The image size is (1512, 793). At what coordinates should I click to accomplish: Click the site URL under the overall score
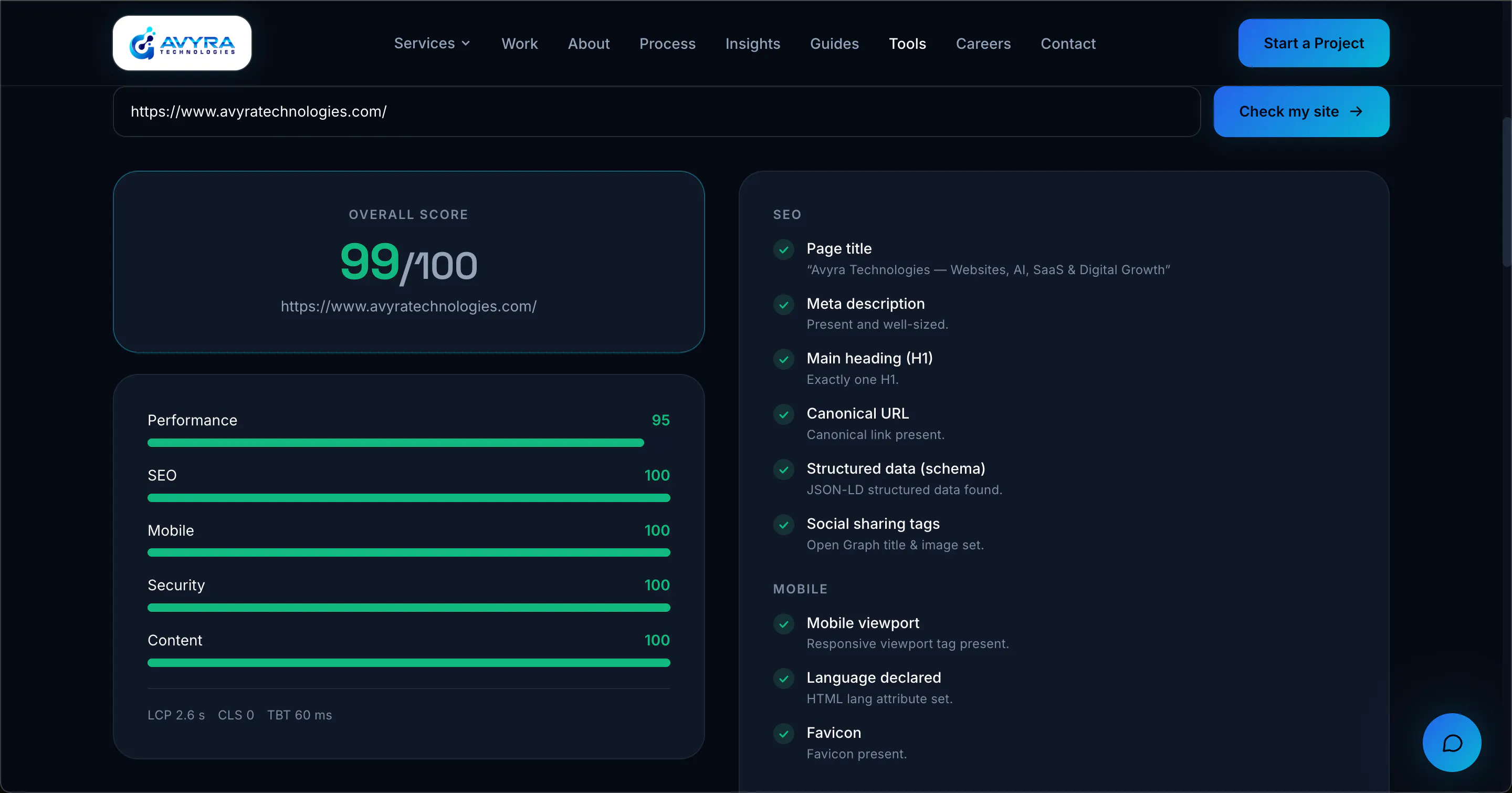tap(408, 306)
